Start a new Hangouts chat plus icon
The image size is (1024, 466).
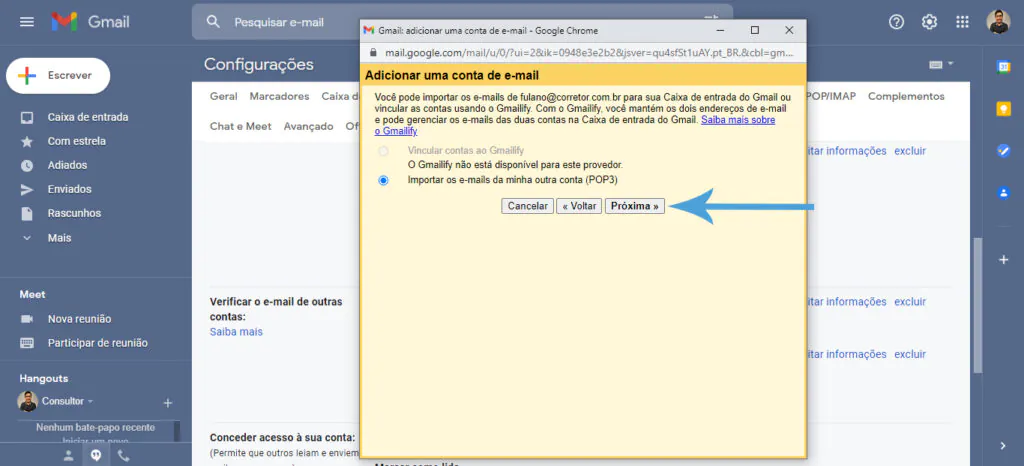pos(167,403)
